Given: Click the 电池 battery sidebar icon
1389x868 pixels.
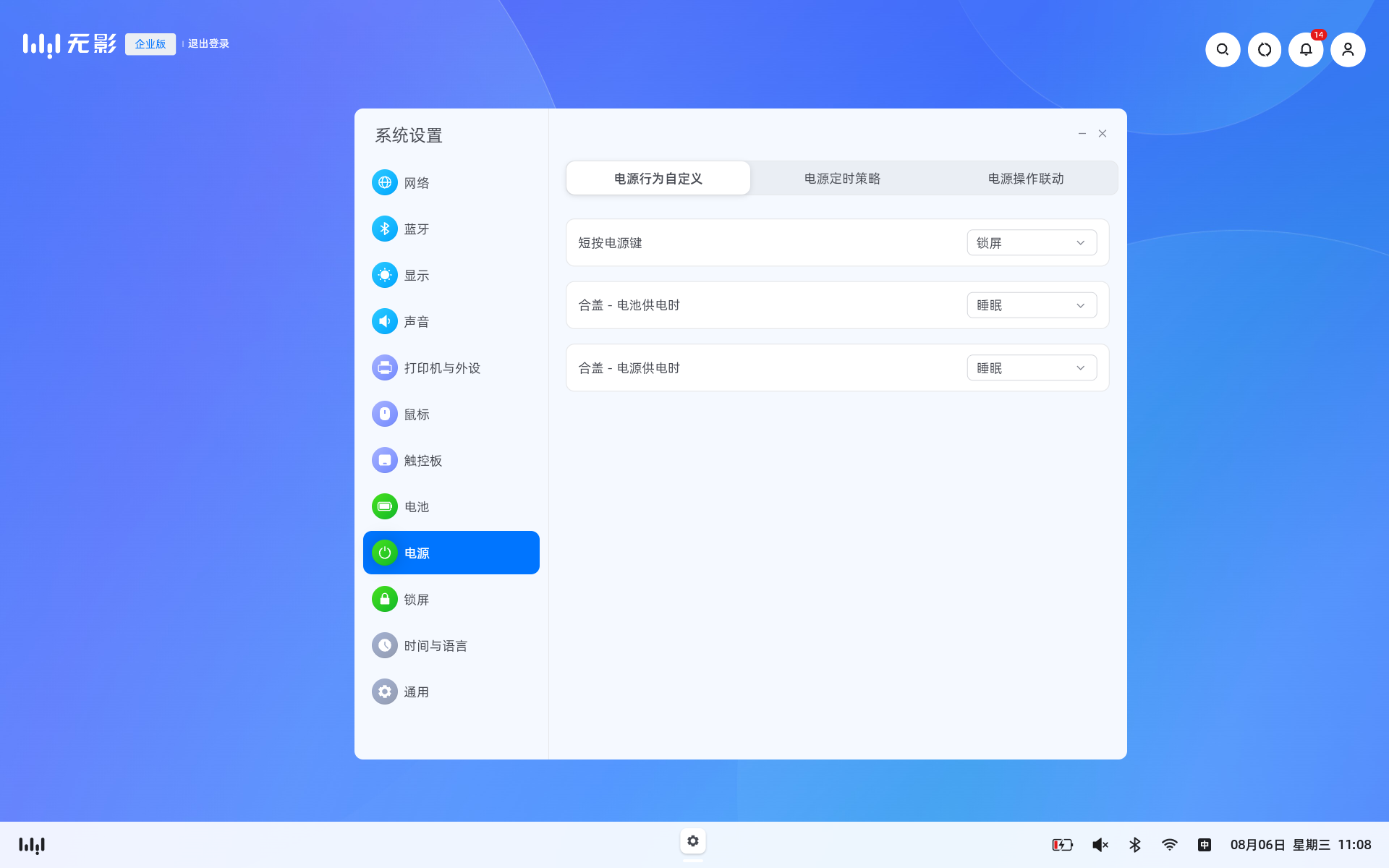Looking at the screenshot, I should (385, 506).
